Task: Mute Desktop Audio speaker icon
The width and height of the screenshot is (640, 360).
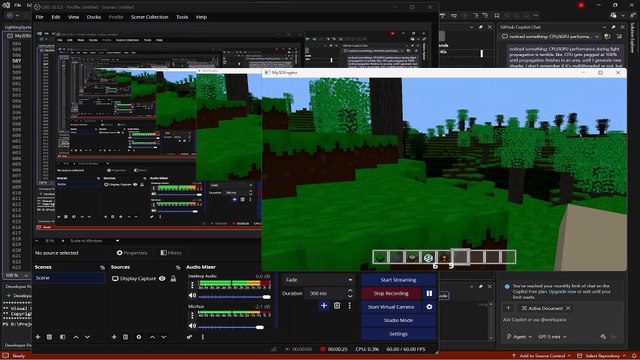Action: point(193,296)
